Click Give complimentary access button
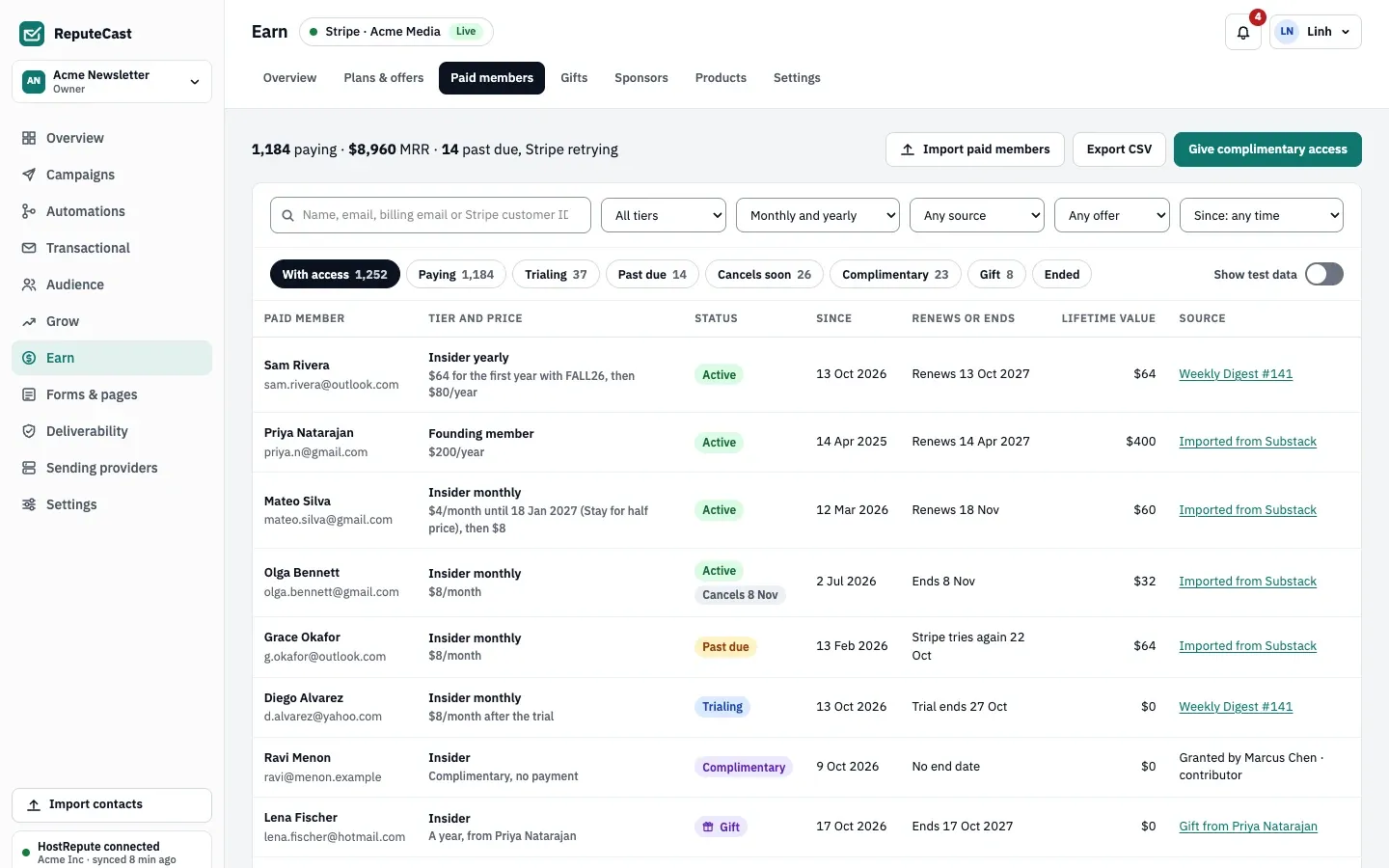The image size is (1389, 868). click(x=1267, y=149)
